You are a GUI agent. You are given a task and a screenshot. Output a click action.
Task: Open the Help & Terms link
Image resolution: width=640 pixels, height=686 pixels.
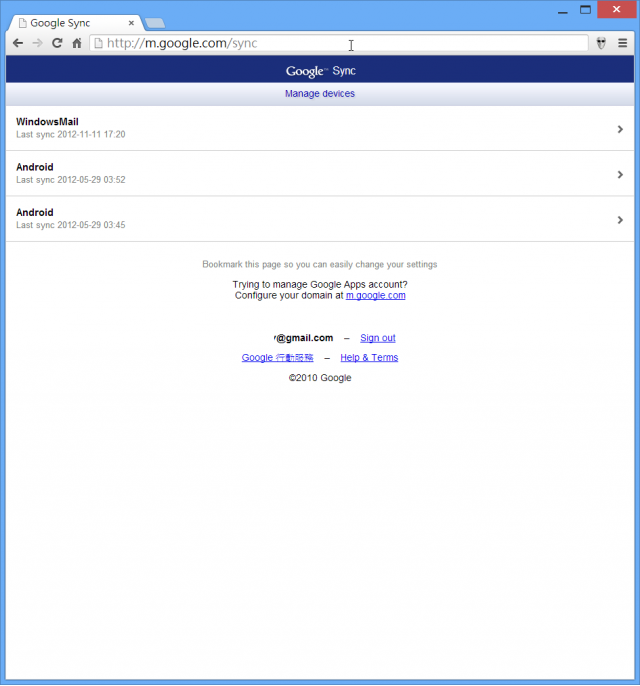pyautogui.click(x=369, y=357)
